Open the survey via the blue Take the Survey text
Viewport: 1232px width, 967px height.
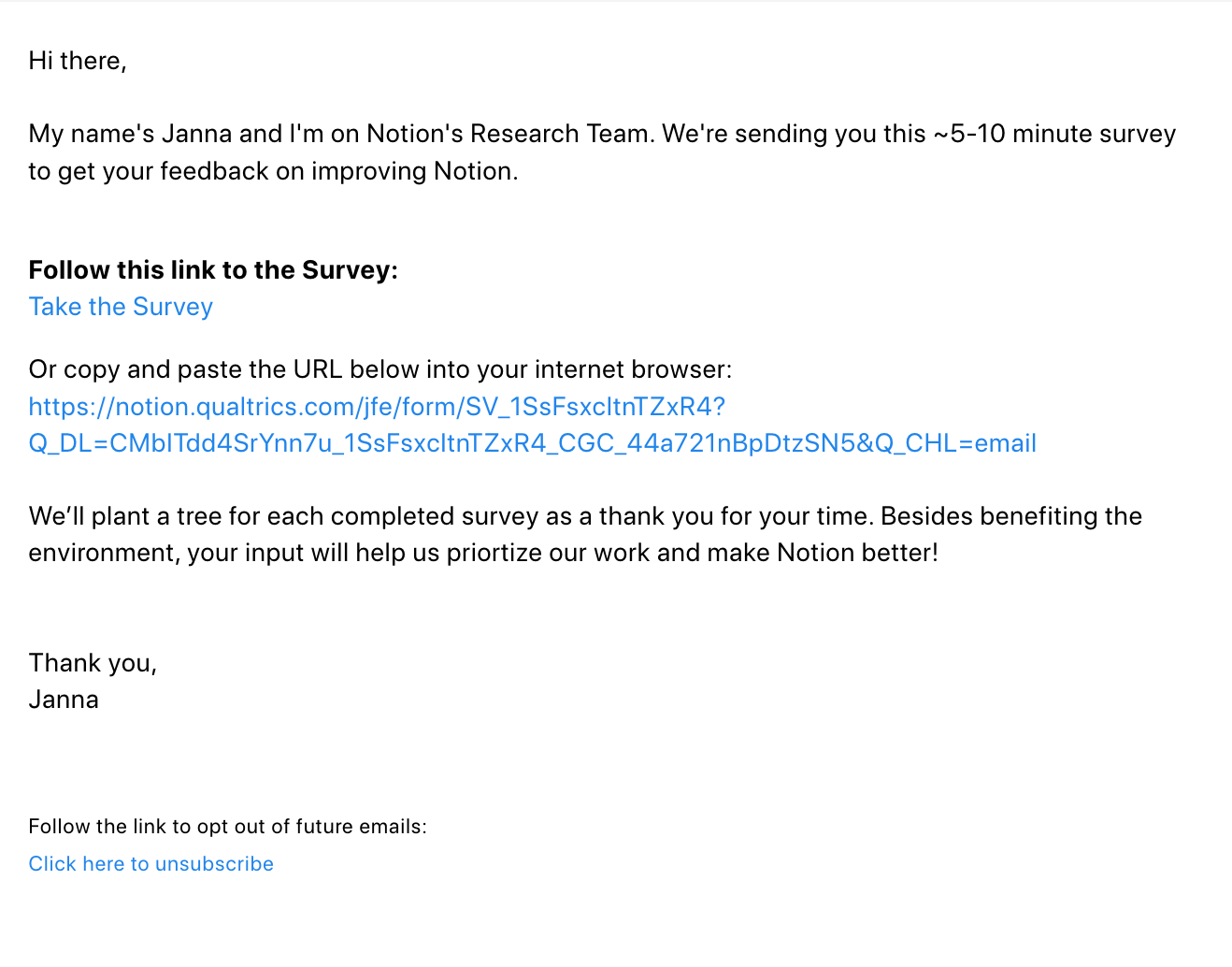tap(120, 306)
